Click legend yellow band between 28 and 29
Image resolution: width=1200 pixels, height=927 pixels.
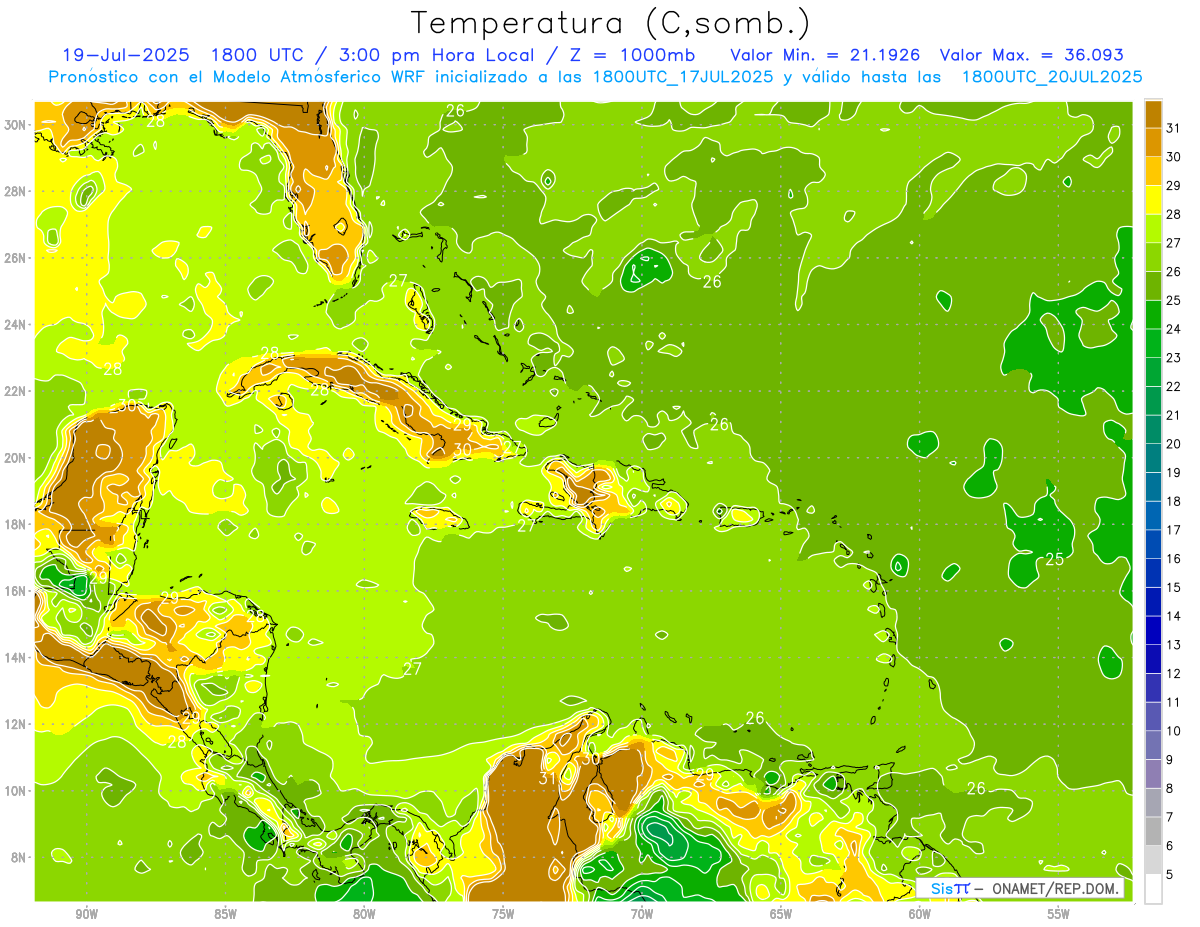coord(1153,200)
